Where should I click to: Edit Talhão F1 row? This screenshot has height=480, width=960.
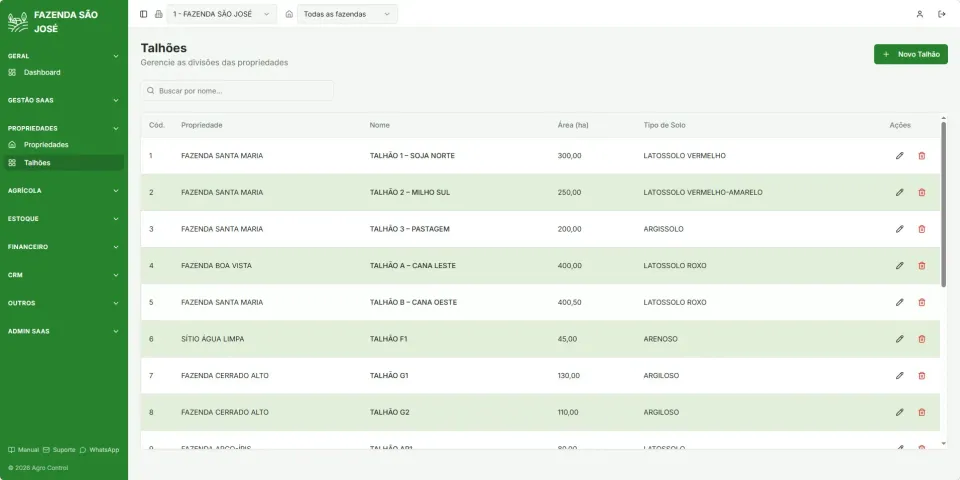[899, 339]
